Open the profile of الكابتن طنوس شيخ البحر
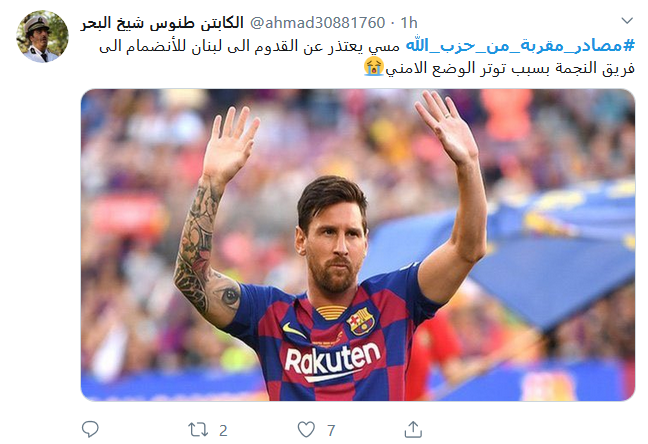Screen dimensions: 648x444 click(162, 23)
